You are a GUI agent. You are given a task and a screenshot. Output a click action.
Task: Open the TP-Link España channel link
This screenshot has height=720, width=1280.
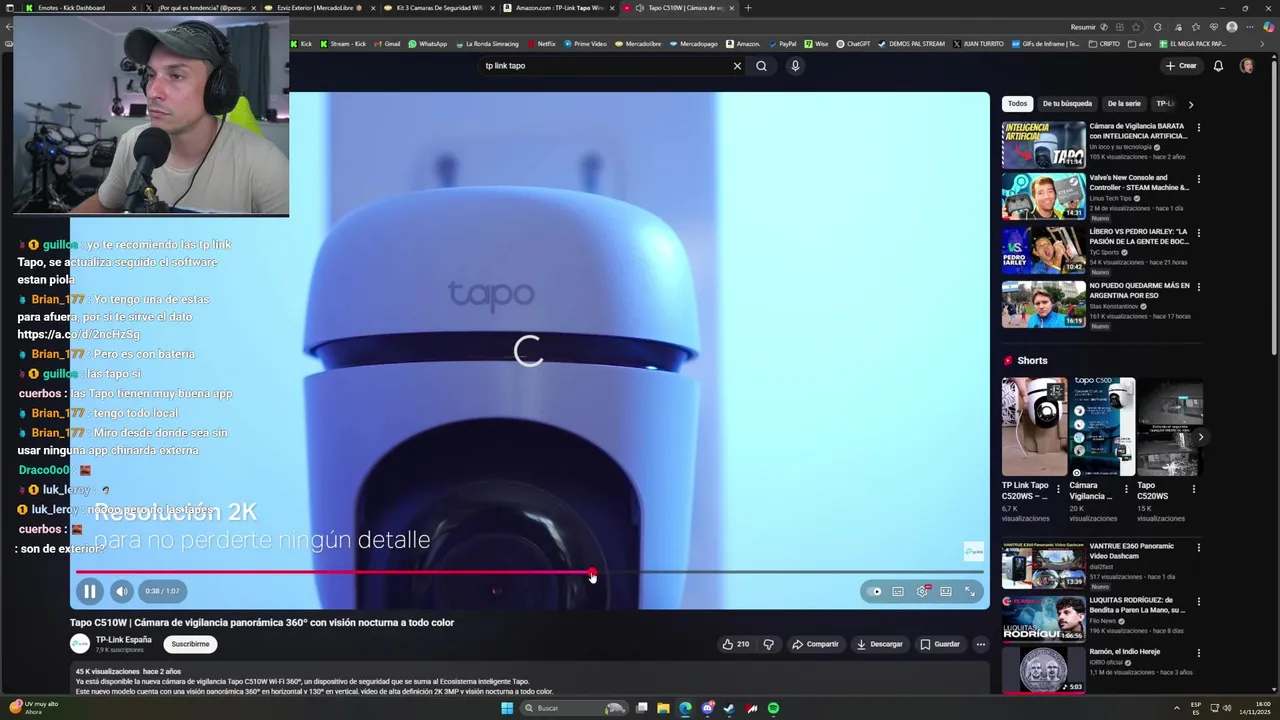[x=124, y=640]
